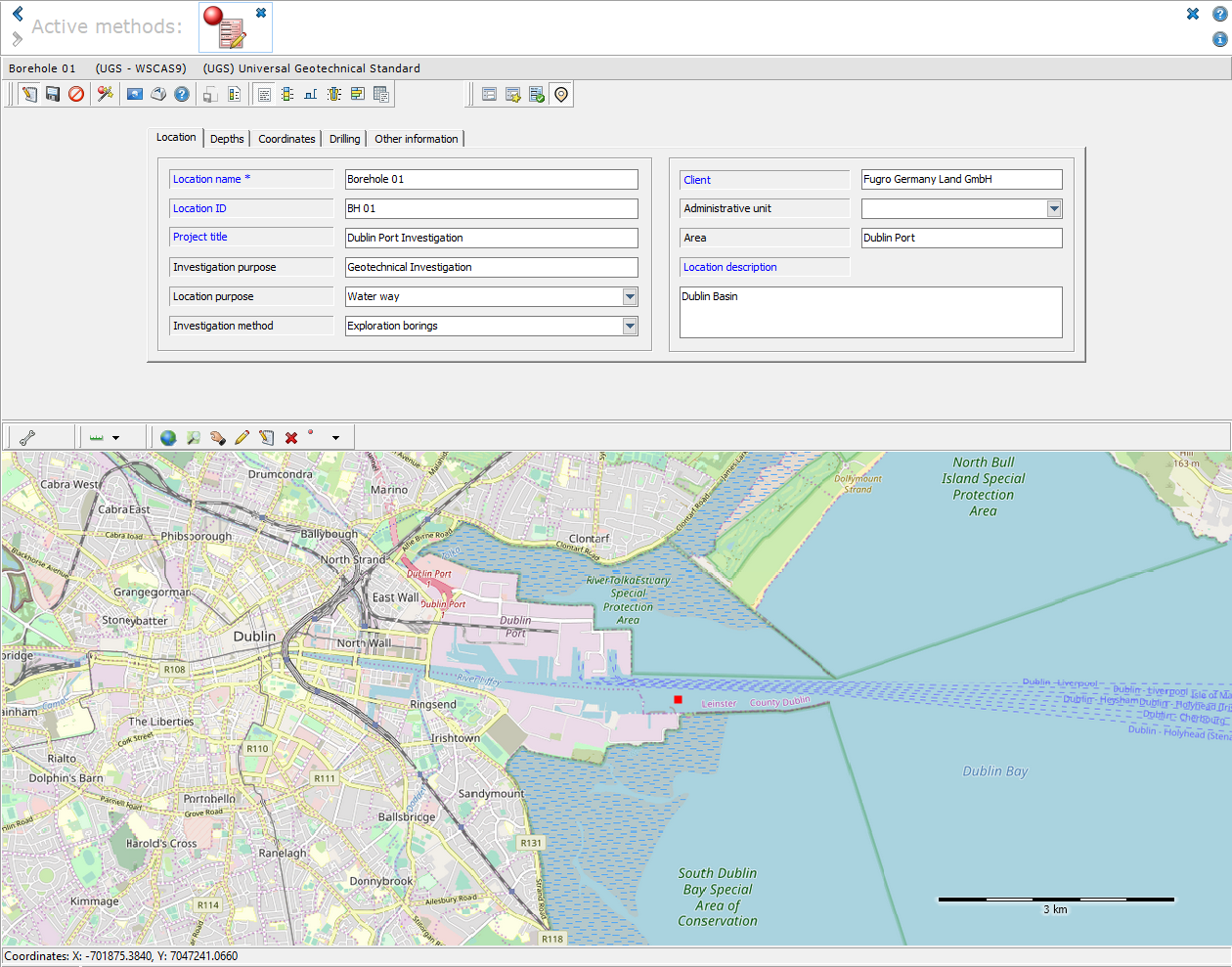1232x967 pixels.
Task: Toggle the map location pin button
Action: pos(561,94)
